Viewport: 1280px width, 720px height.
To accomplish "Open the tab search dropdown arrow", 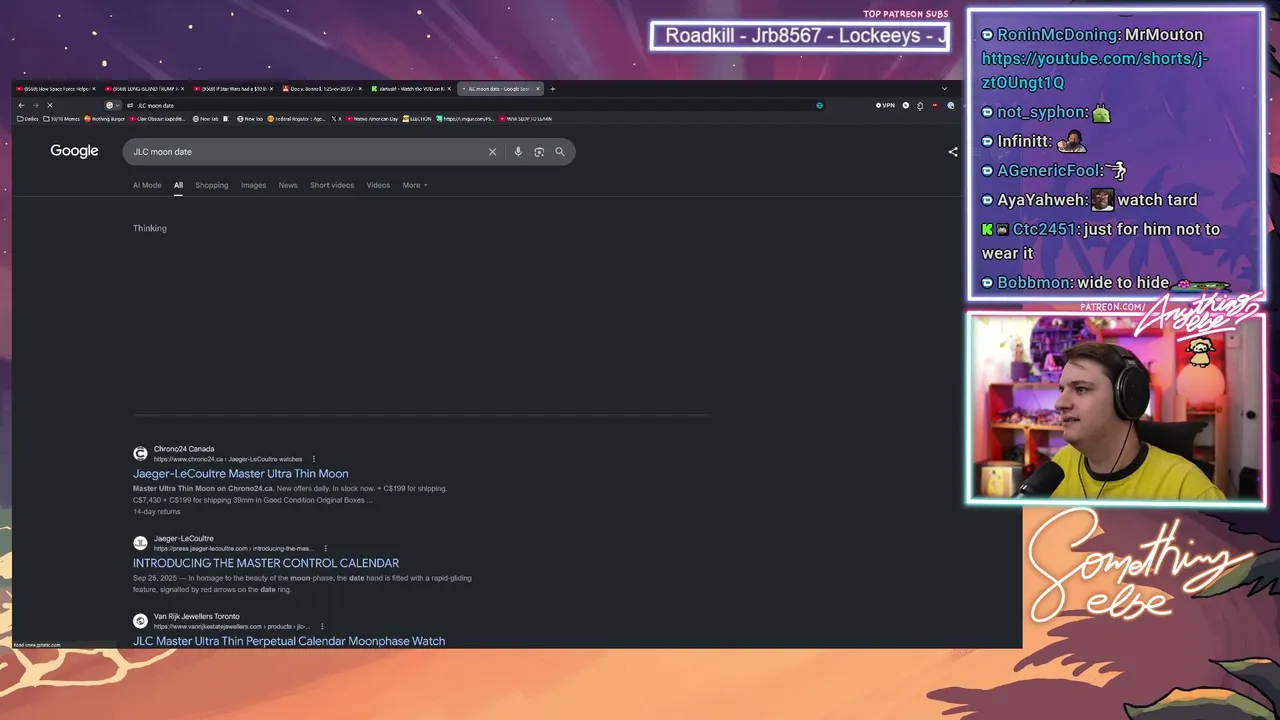I will (x=944, y=89).
